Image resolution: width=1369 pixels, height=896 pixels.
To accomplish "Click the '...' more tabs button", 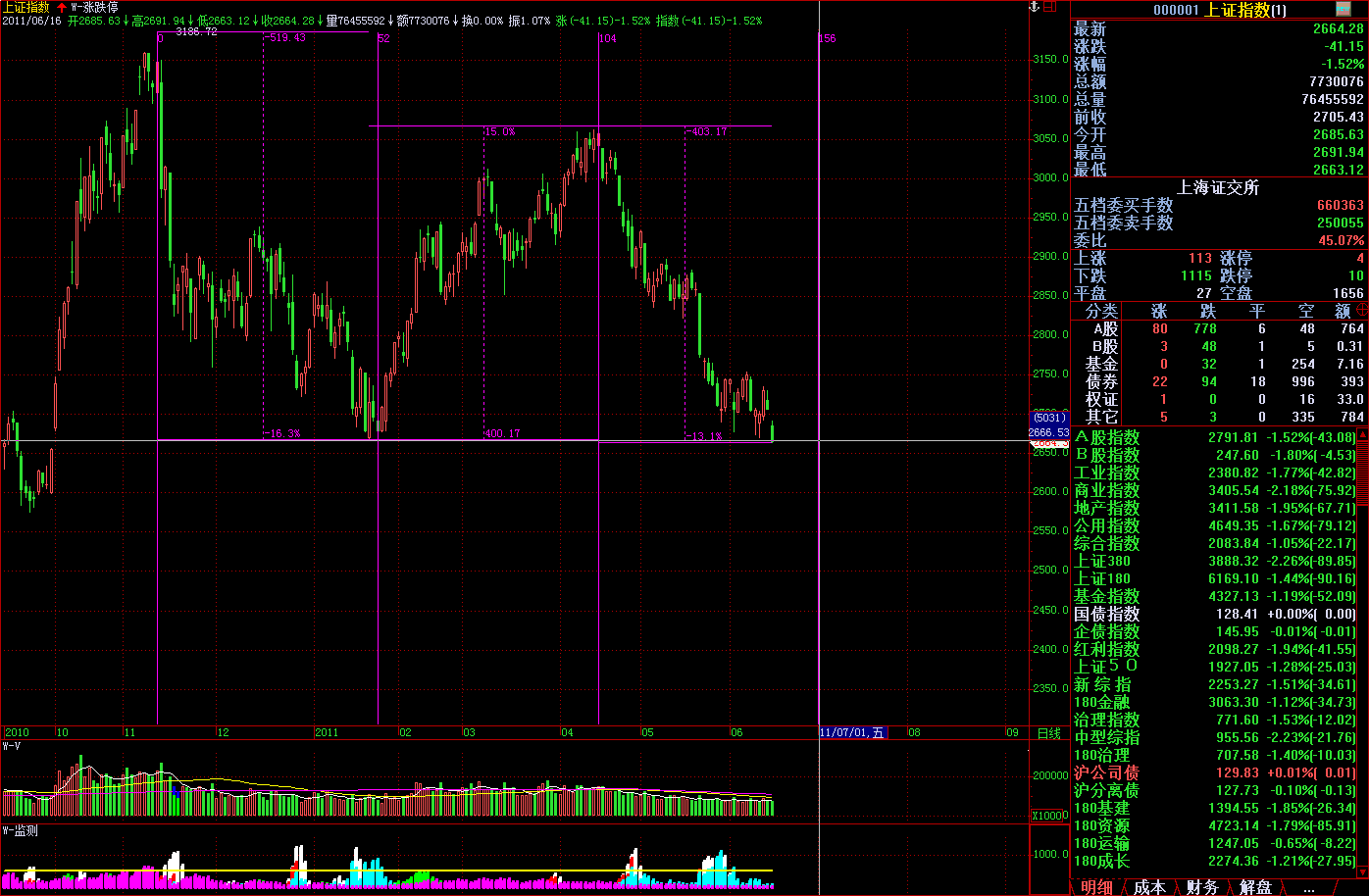I will pos(1308,887).
